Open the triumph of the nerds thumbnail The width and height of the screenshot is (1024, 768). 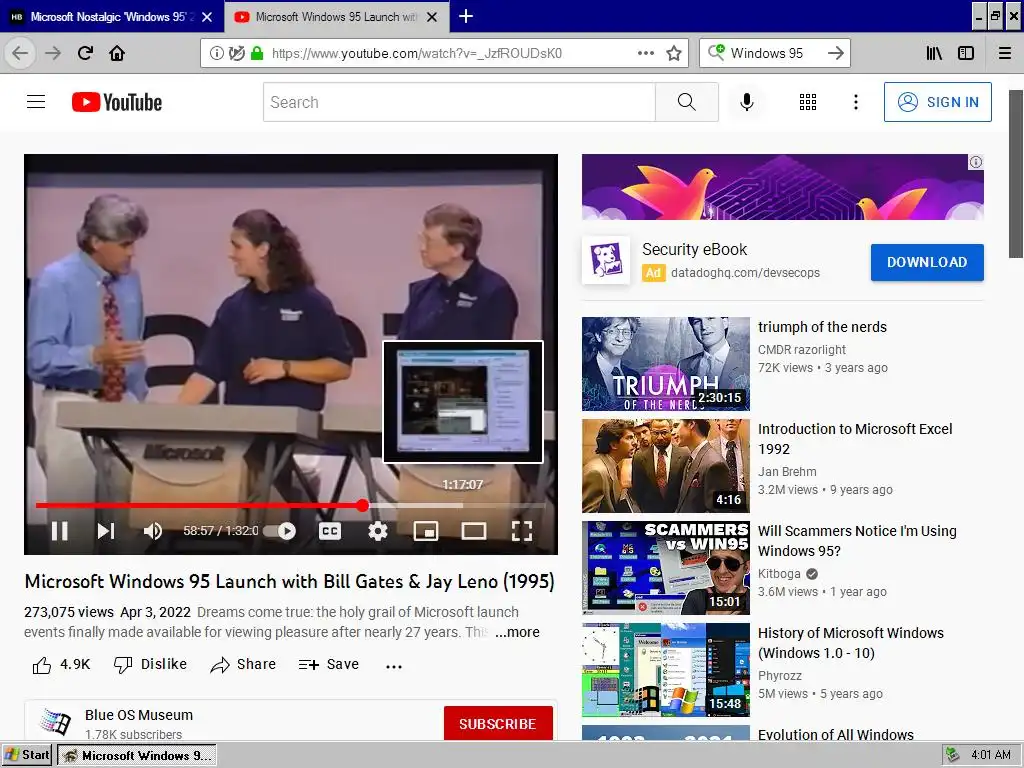coord(665,364)
